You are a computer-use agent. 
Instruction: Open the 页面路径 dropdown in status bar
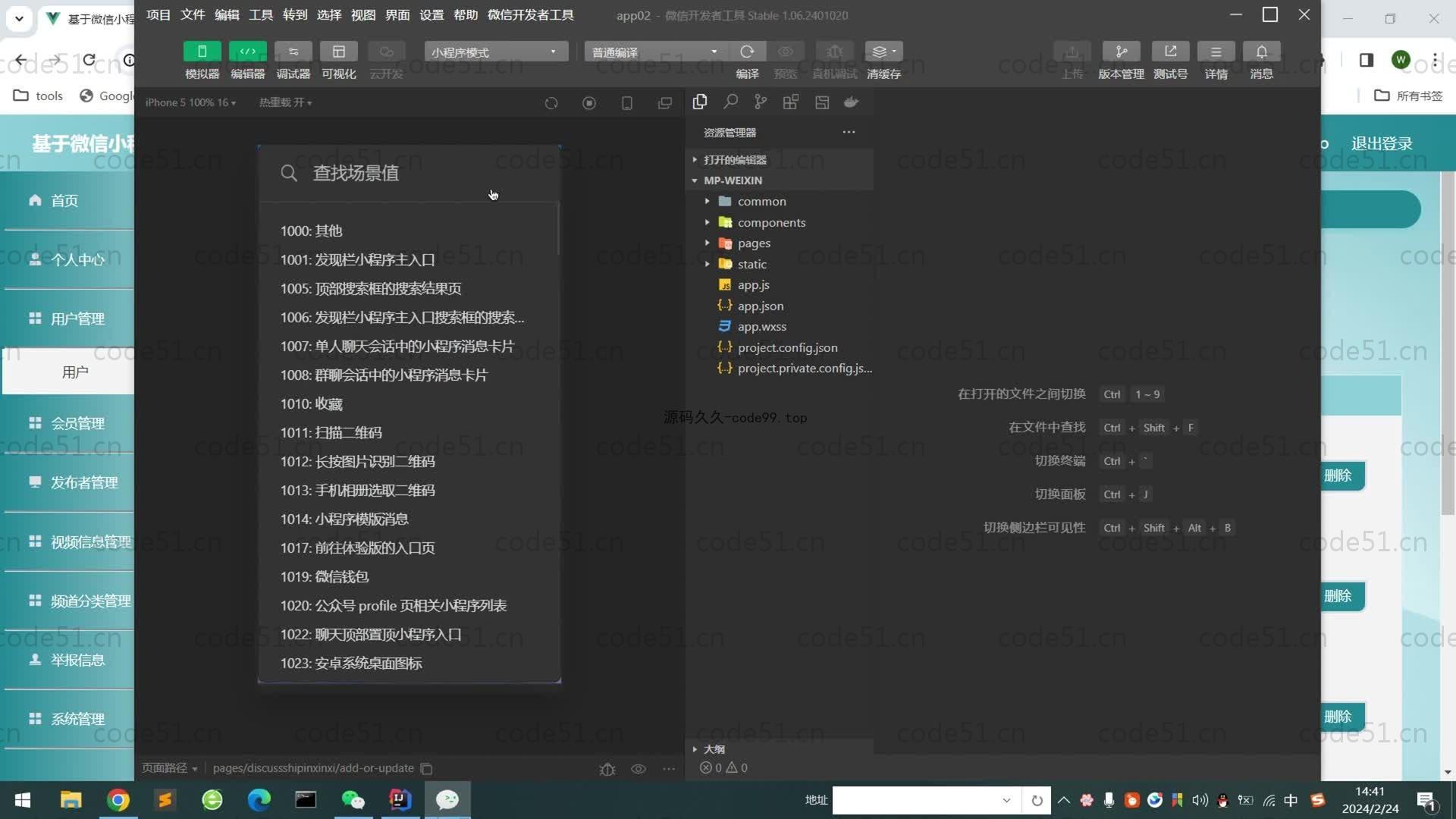[170, 768]
